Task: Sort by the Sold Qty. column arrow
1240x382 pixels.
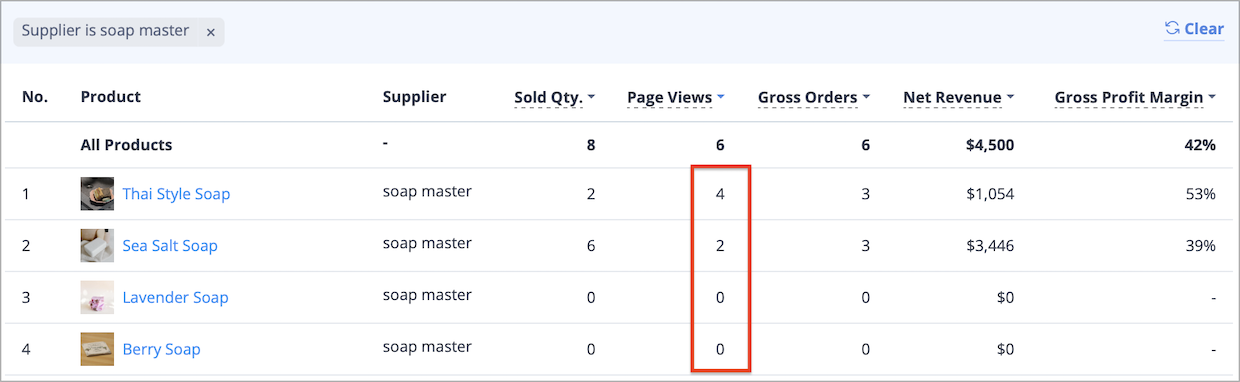Action: [591, 98]
